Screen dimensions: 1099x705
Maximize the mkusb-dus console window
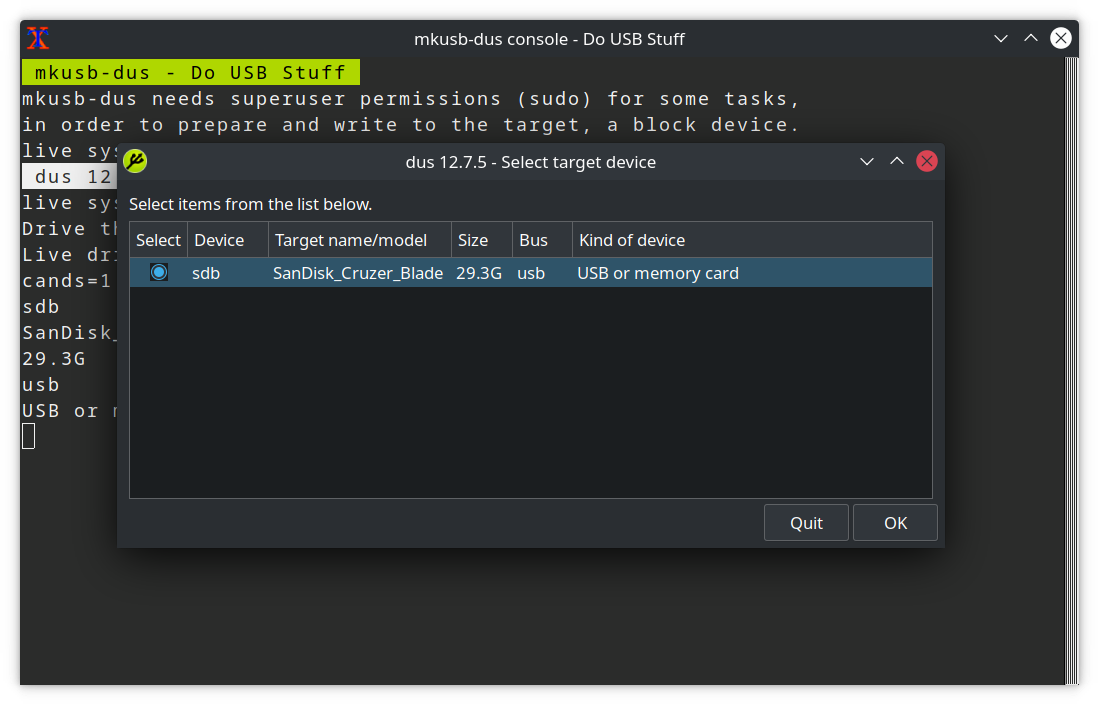click(1031, 39)
